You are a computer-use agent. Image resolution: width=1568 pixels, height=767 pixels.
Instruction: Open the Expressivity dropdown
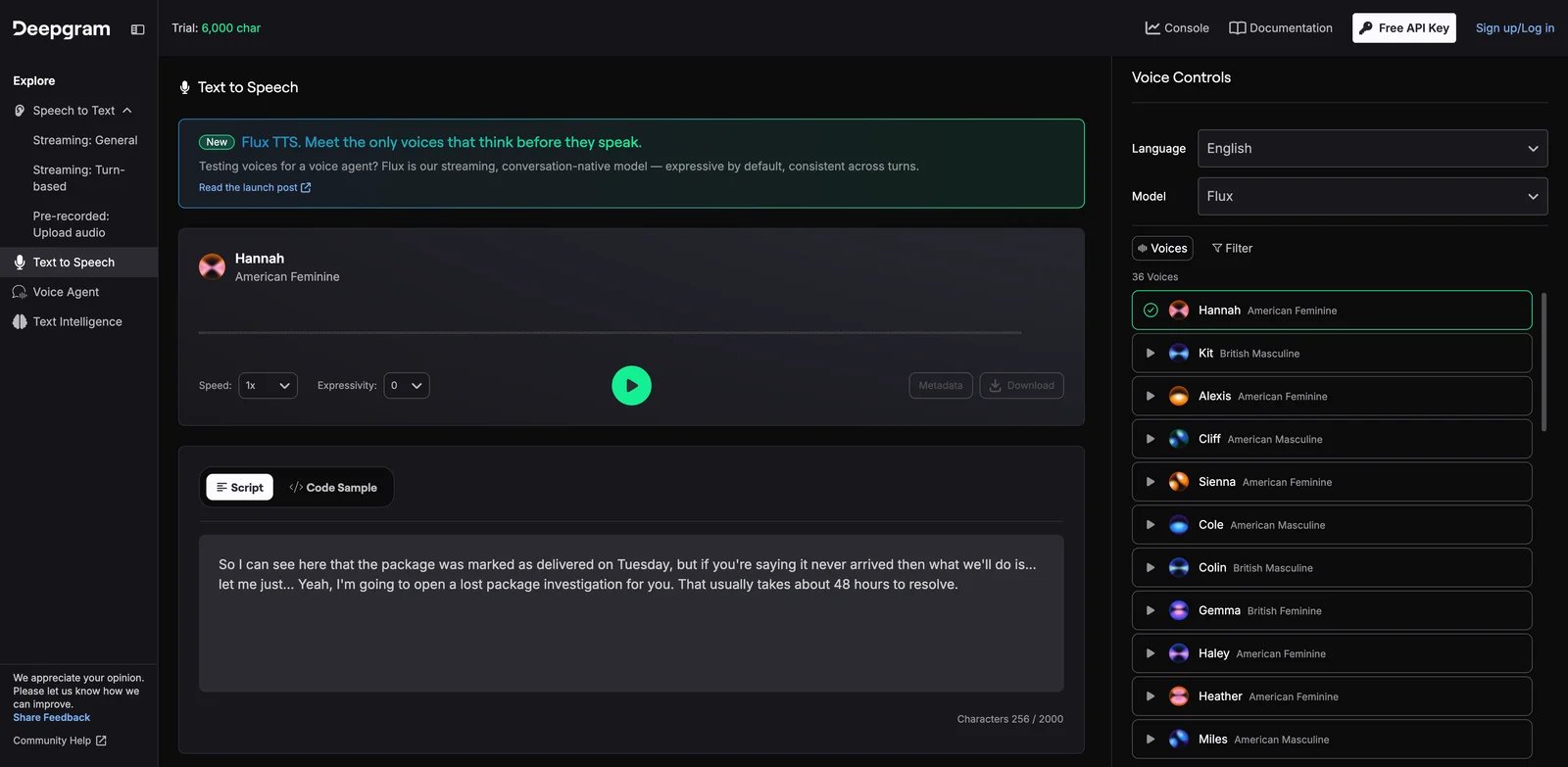(407, 386)
